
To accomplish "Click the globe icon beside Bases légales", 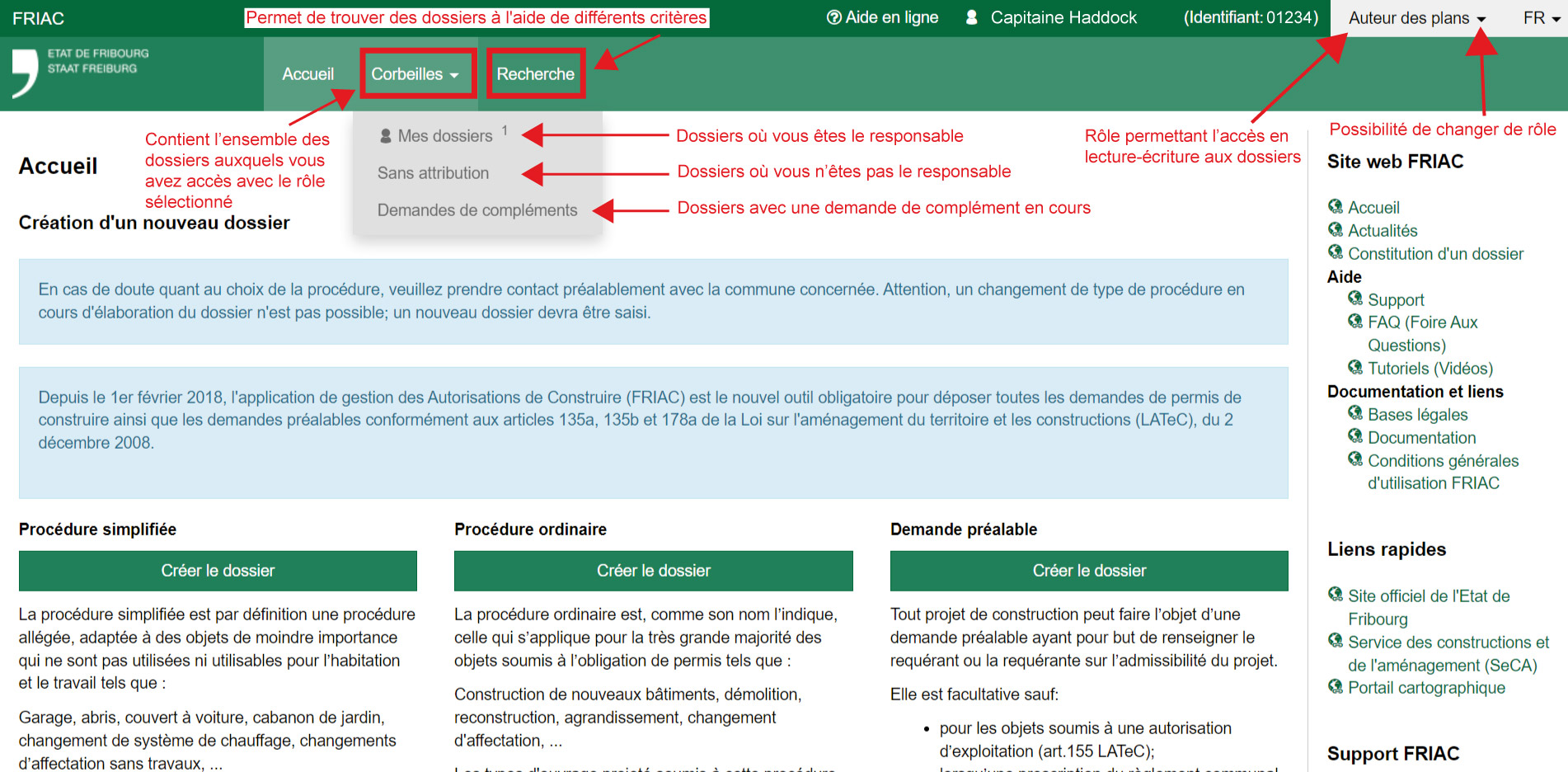I will (1355, 413).
